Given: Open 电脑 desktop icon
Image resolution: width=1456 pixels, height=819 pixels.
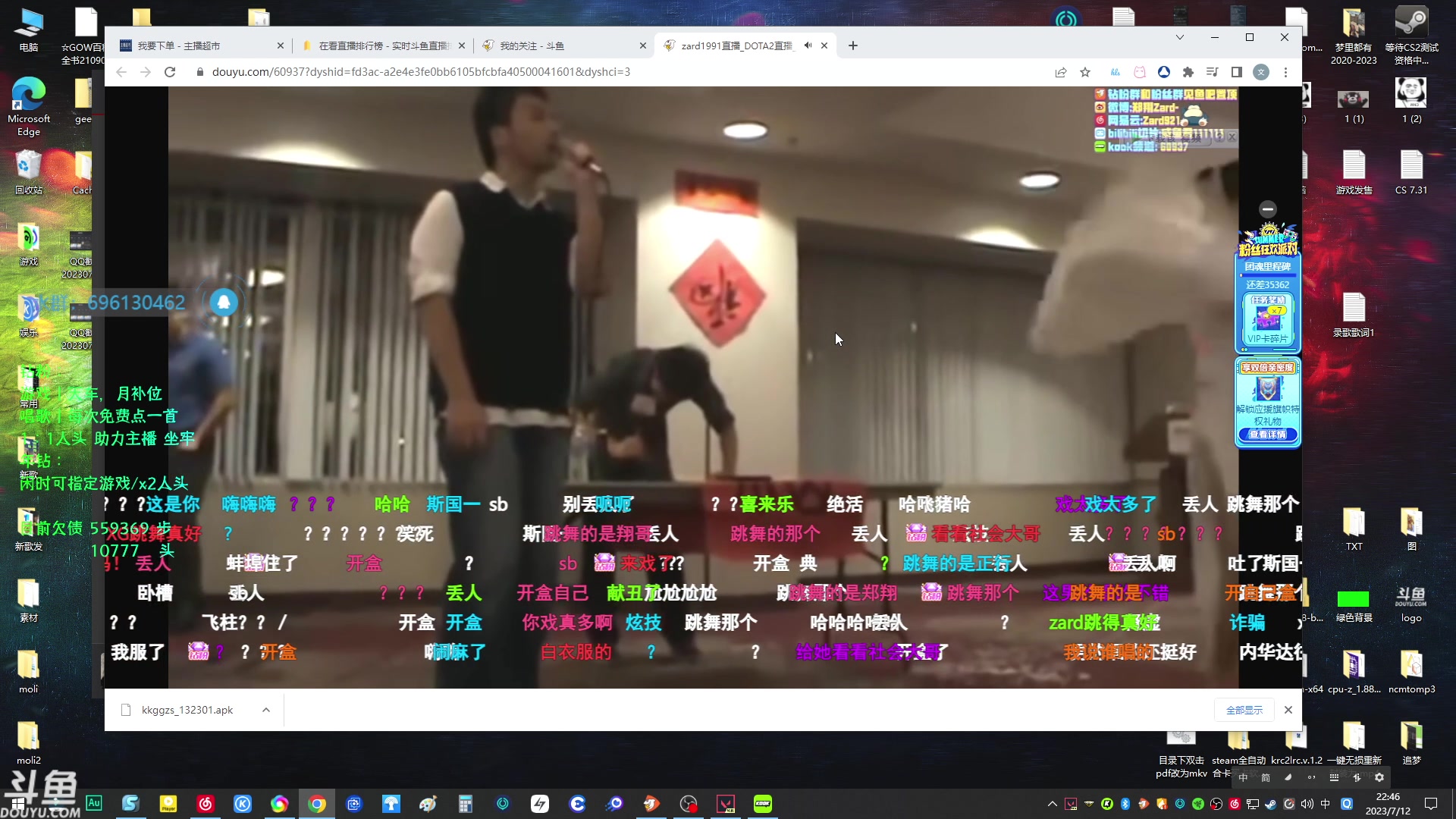Looking at the screenshot, I should coord(29,30).
